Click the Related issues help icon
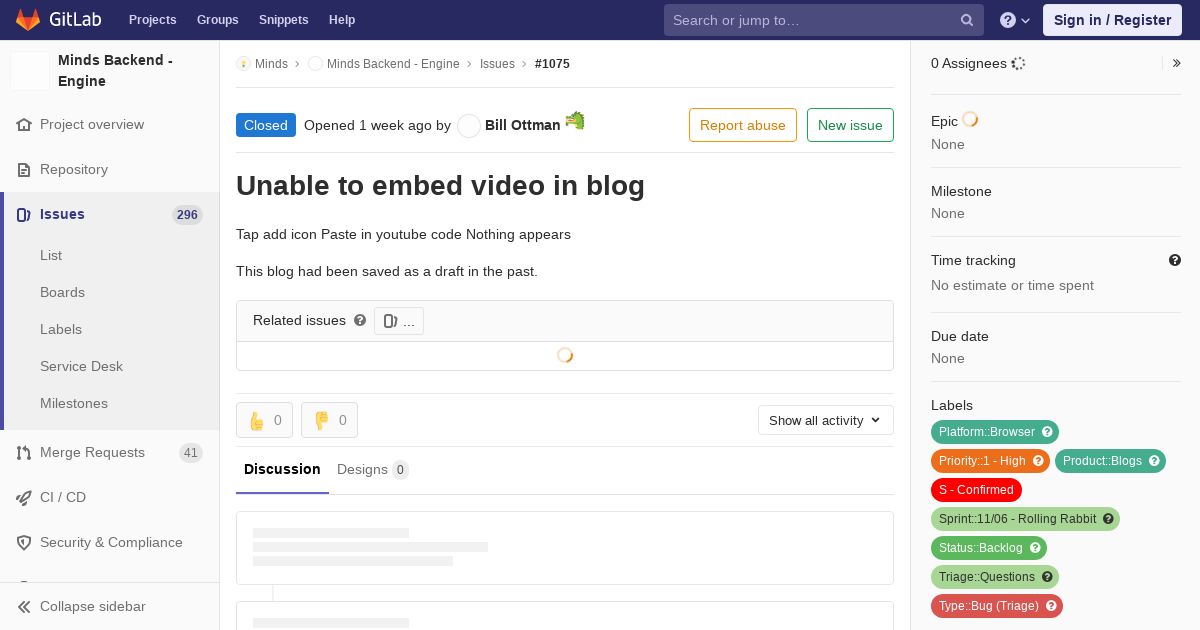The image size is (1200, 630). click(360, 320)
